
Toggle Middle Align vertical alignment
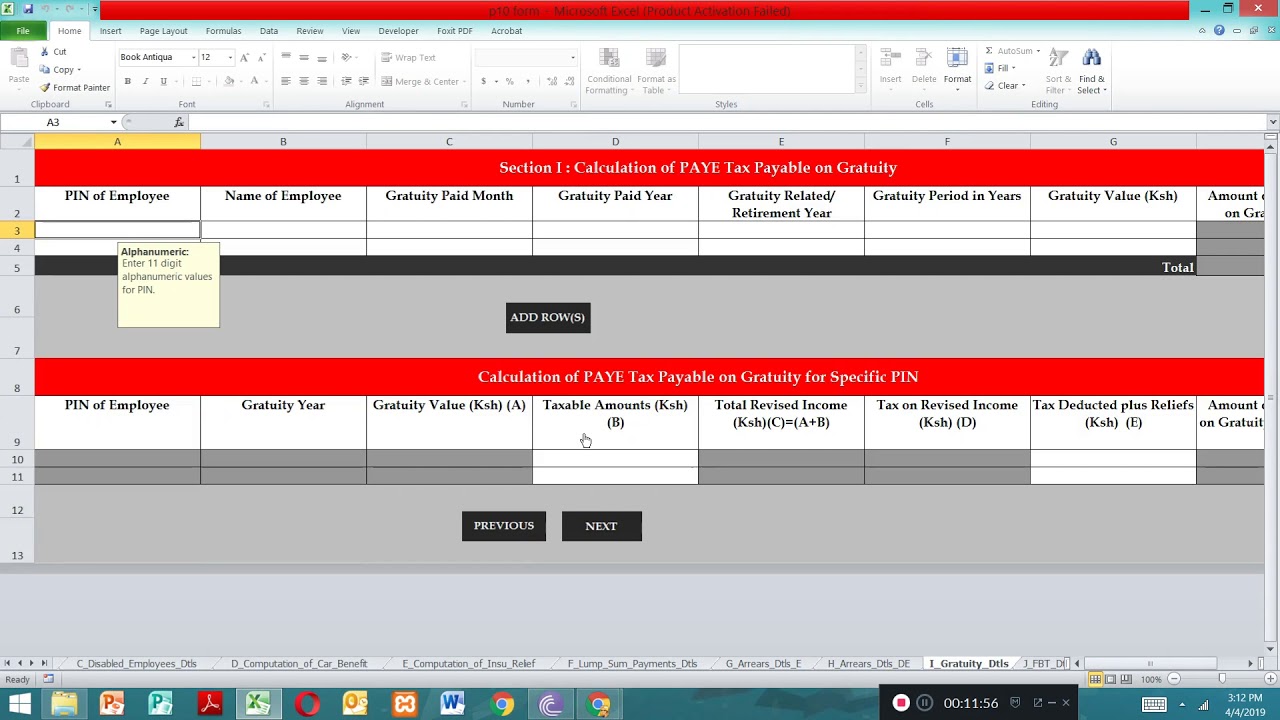[x=304, y=57]
